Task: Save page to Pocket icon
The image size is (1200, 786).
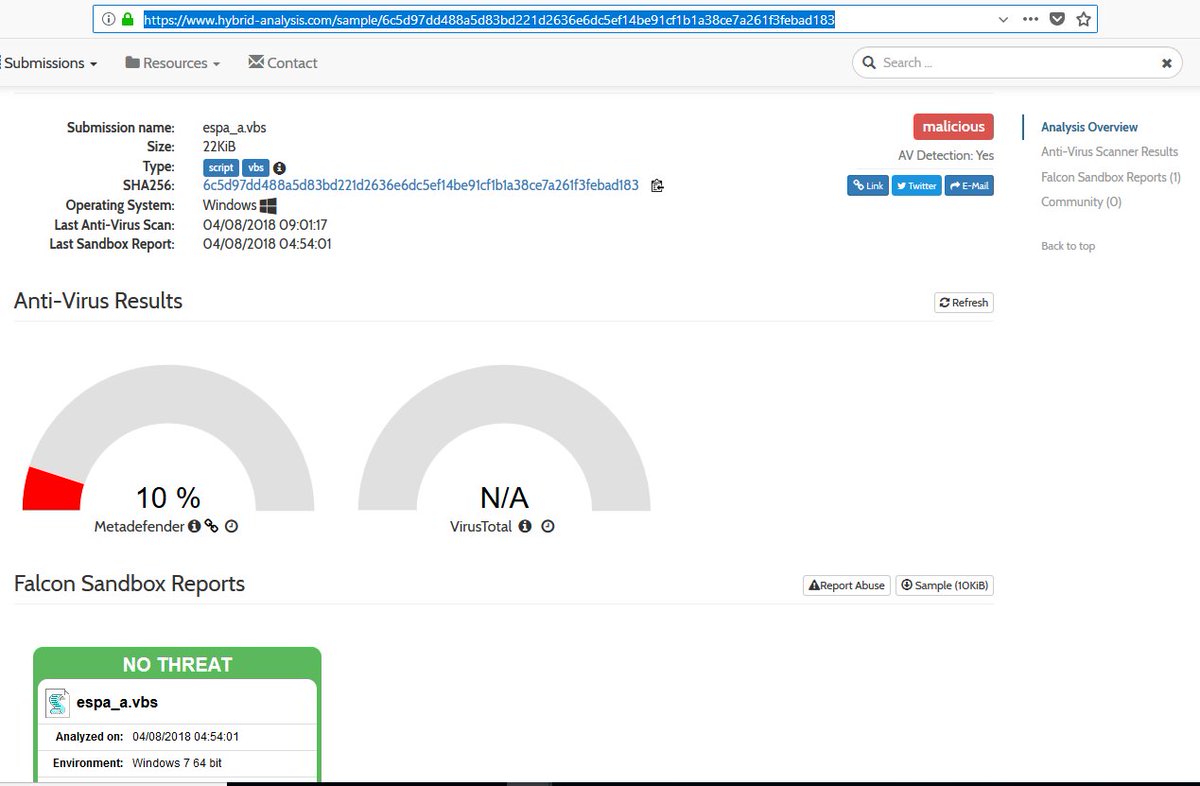Action: pos(1057,19)
